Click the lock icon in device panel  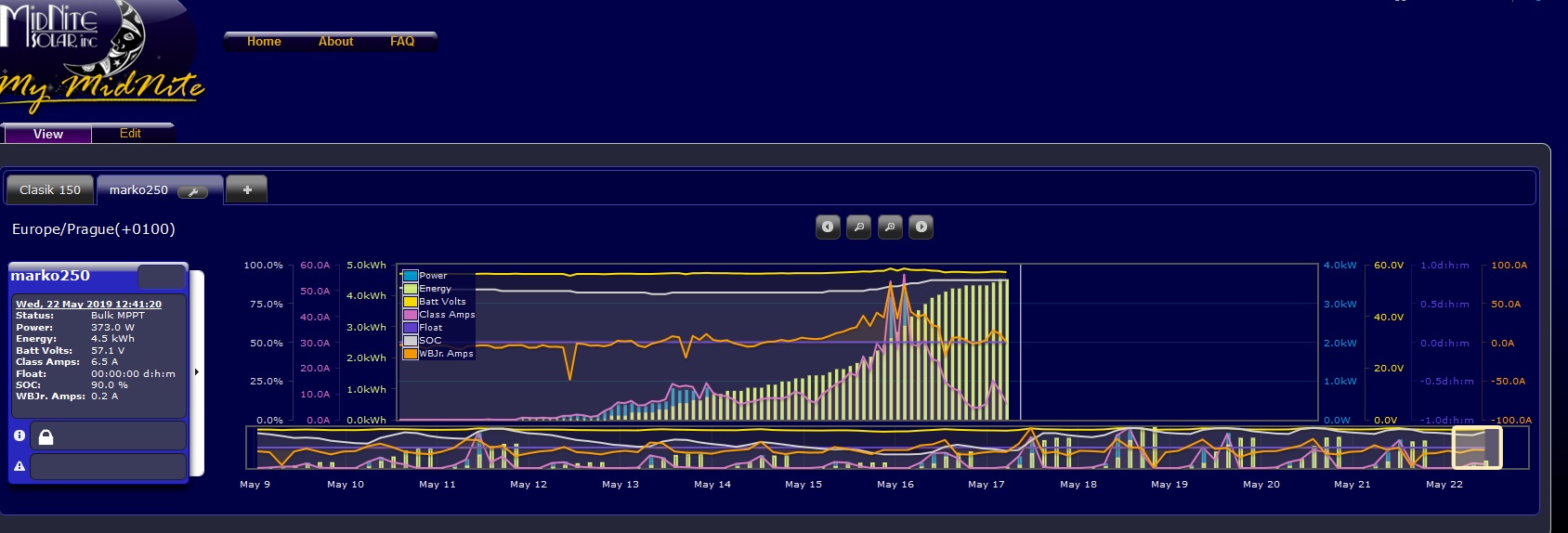click(46, 436)
